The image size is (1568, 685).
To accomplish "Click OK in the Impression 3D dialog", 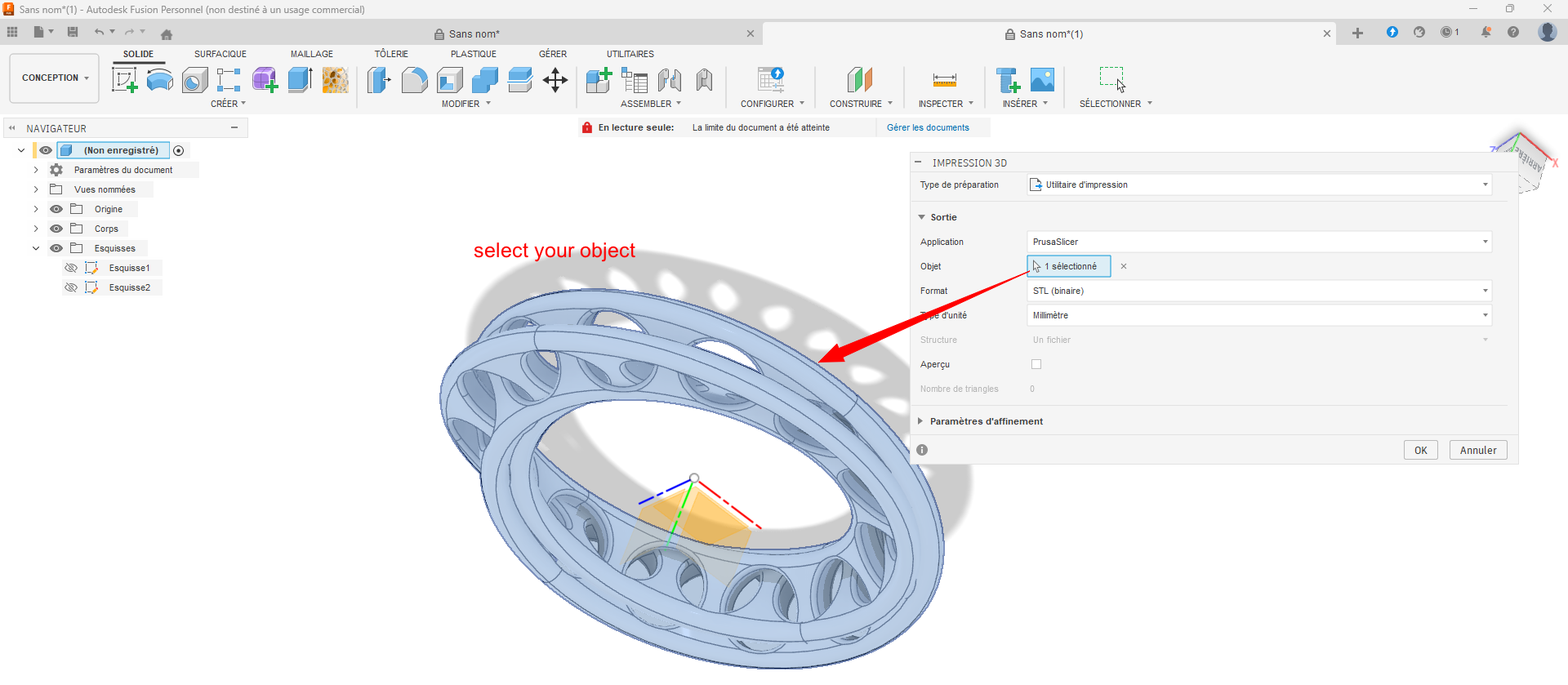I will tap(1421, 450).
